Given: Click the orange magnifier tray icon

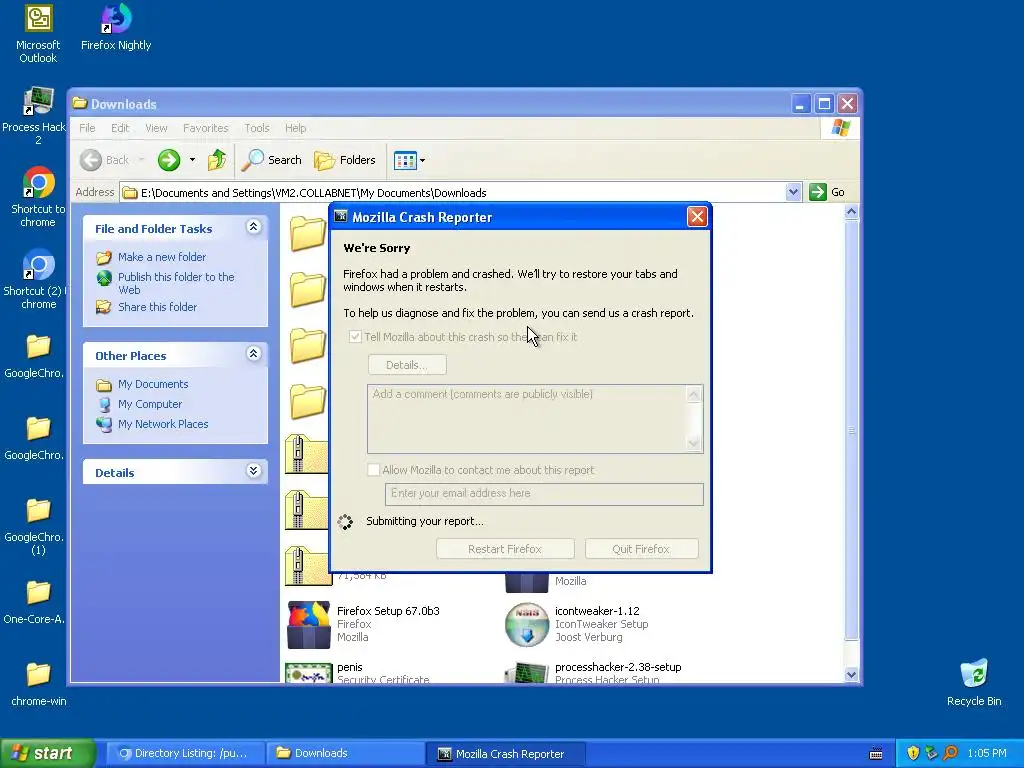Looking at the screenshot, I should [950, 753].
